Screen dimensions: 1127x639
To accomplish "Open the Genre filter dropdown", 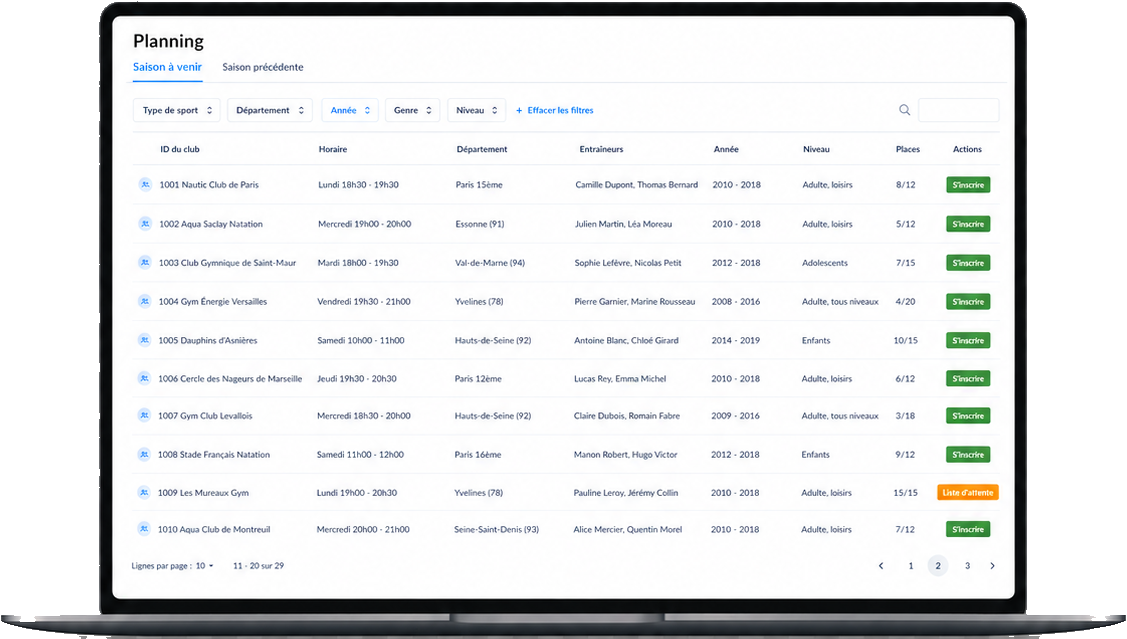I will click(x=413, y=110).
